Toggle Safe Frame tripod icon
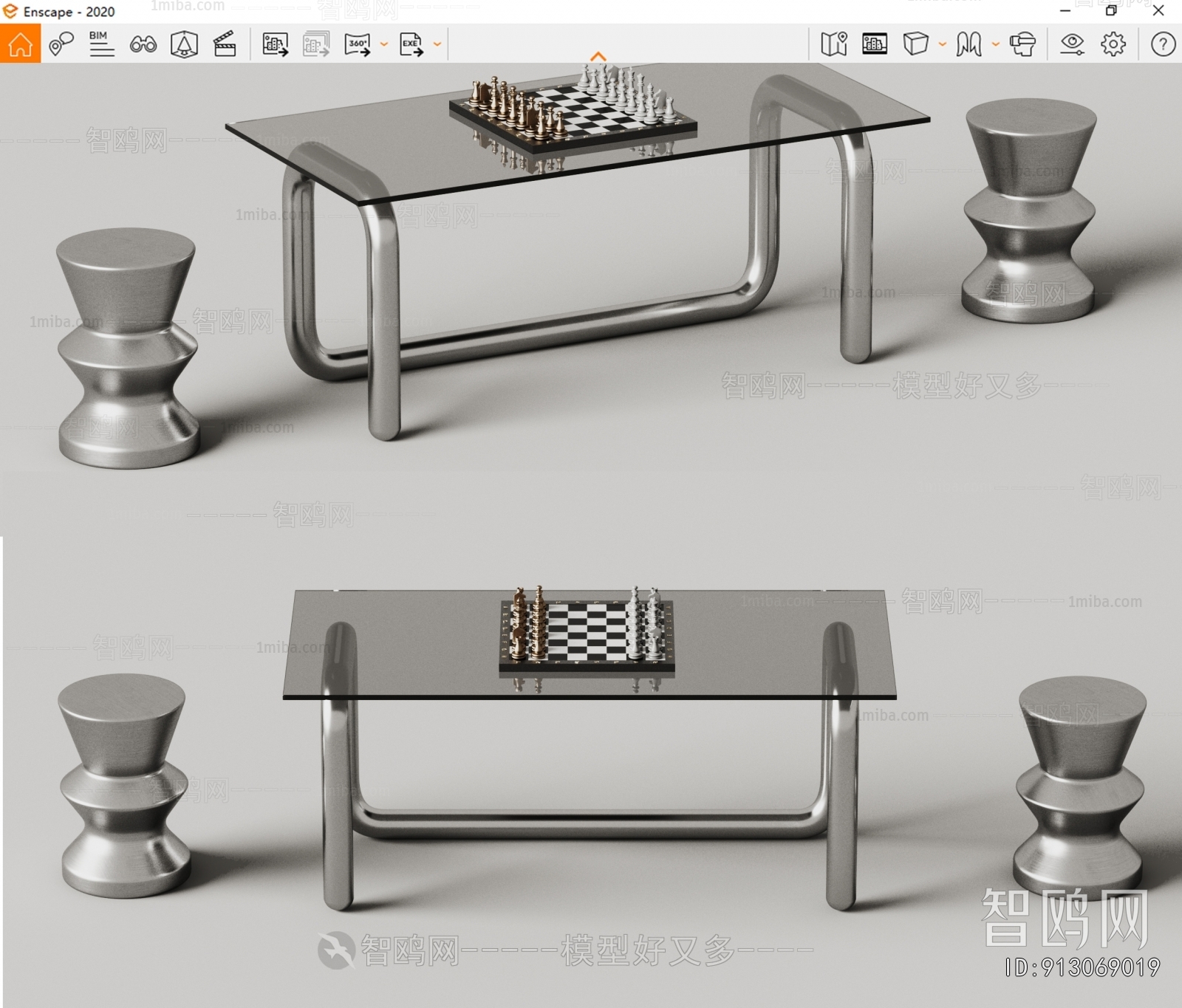 pos(184,44)
